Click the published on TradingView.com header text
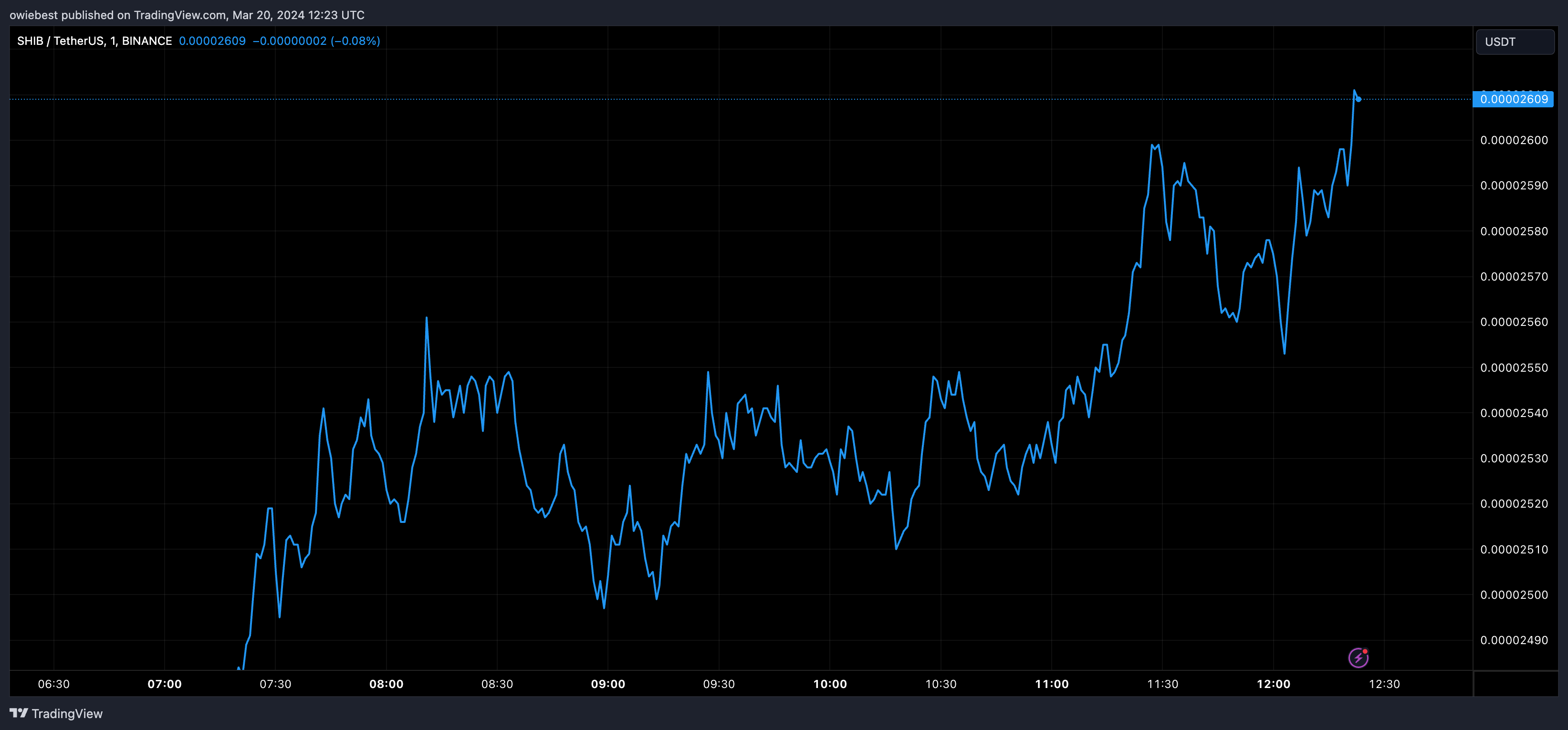The height and width of the screenshot is (730, 1568). click(x=187, y=15)
